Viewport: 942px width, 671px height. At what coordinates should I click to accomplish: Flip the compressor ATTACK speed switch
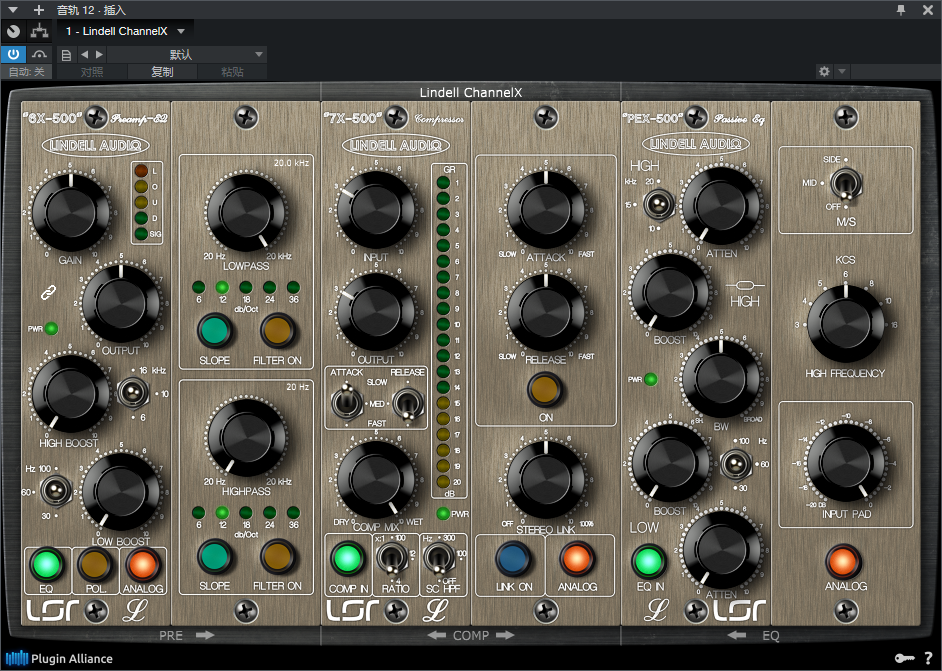tap(345, 402)
